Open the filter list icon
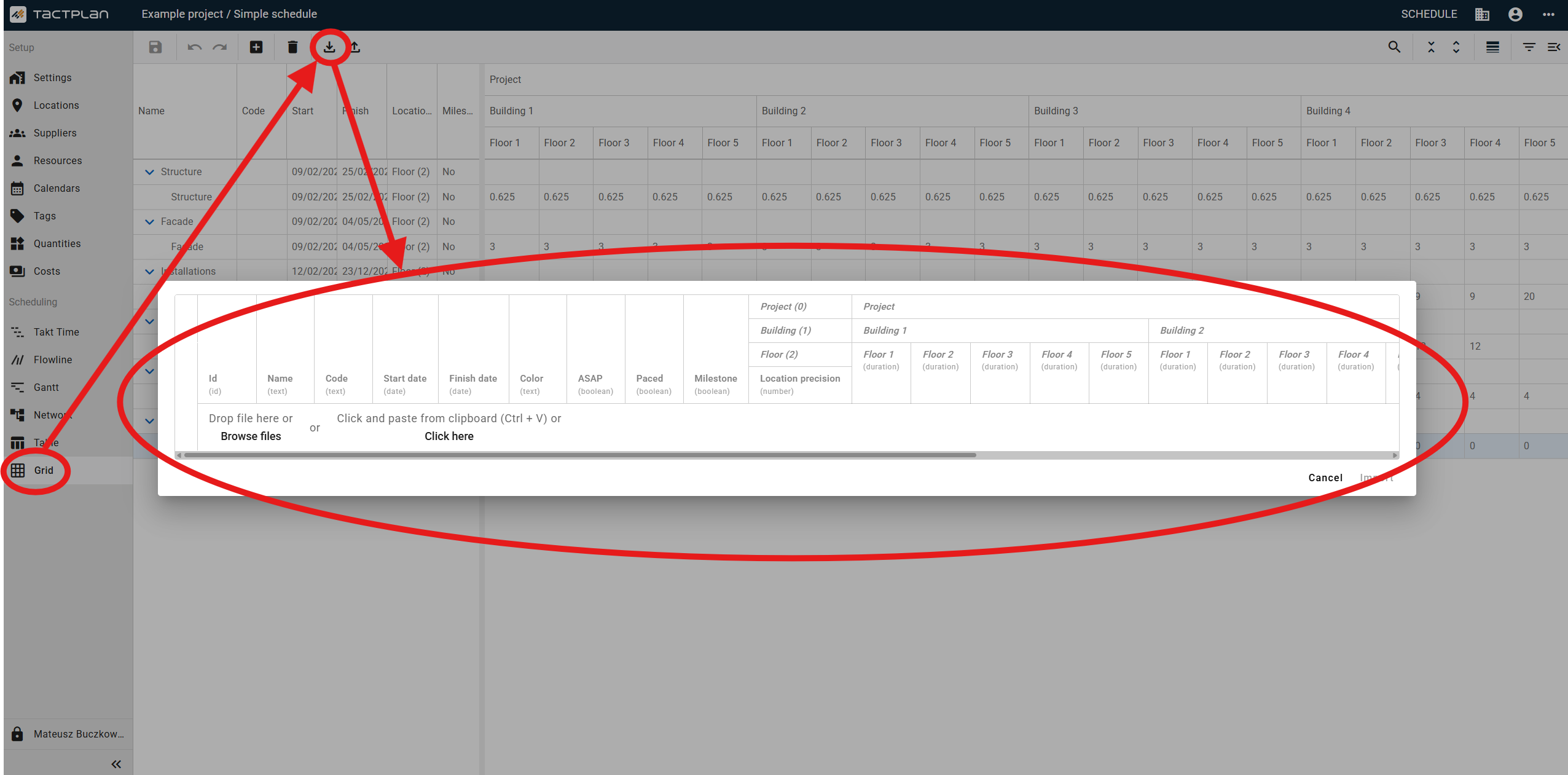The width and height of the screenshot is (1568, 775). (1529, 47)
